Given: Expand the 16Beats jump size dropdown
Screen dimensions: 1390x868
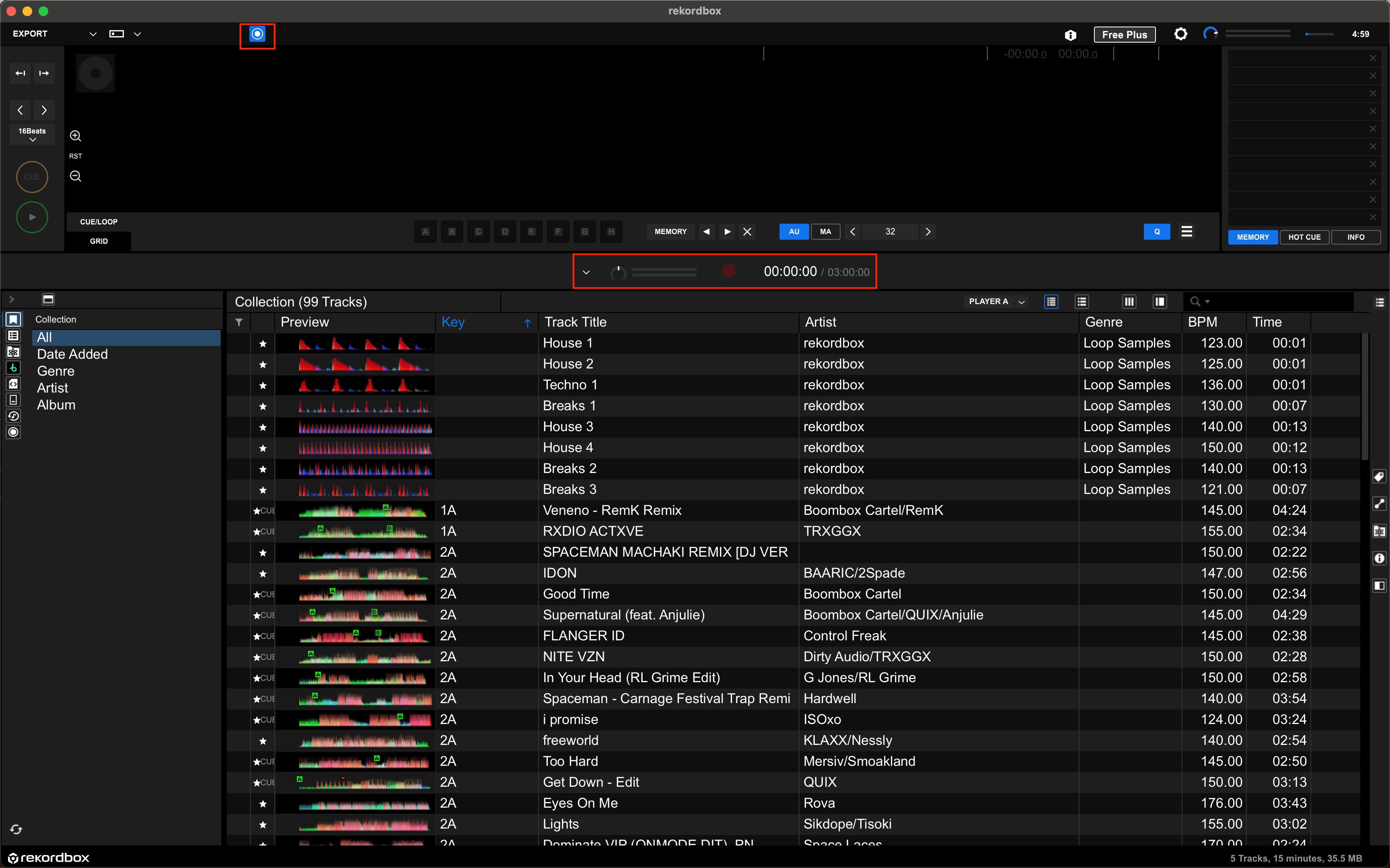Looking at the screenshot, I should click(32, 134).
